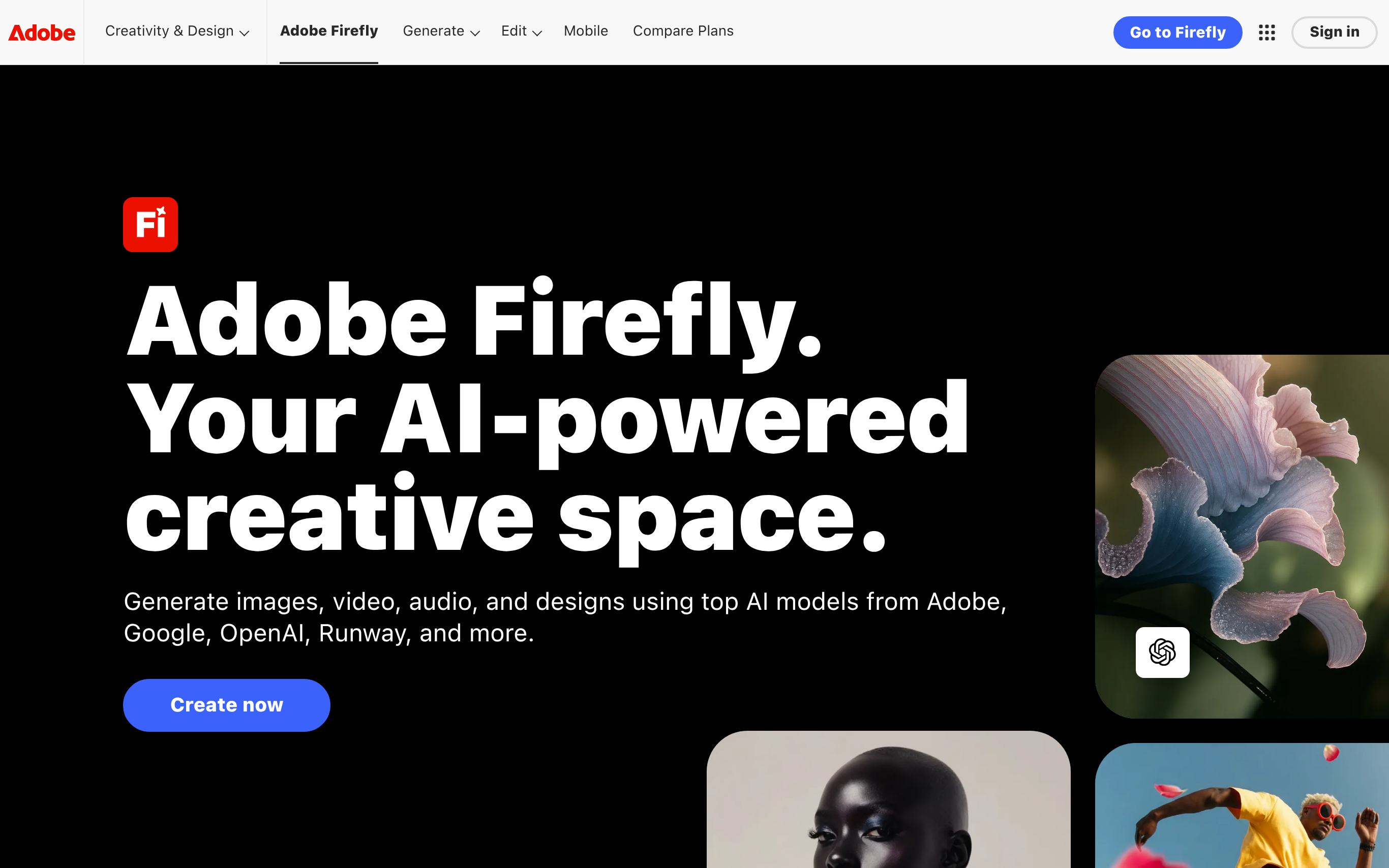The width and height of the screenshot is (1389, 868).
Task: Go to the Mobile nav item
Action: click(586, 31)
